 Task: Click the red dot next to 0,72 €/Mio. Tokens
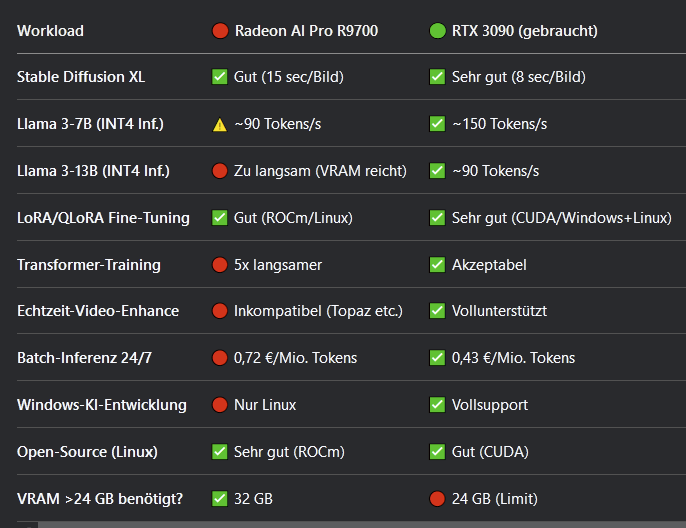(x=220, y=358)
